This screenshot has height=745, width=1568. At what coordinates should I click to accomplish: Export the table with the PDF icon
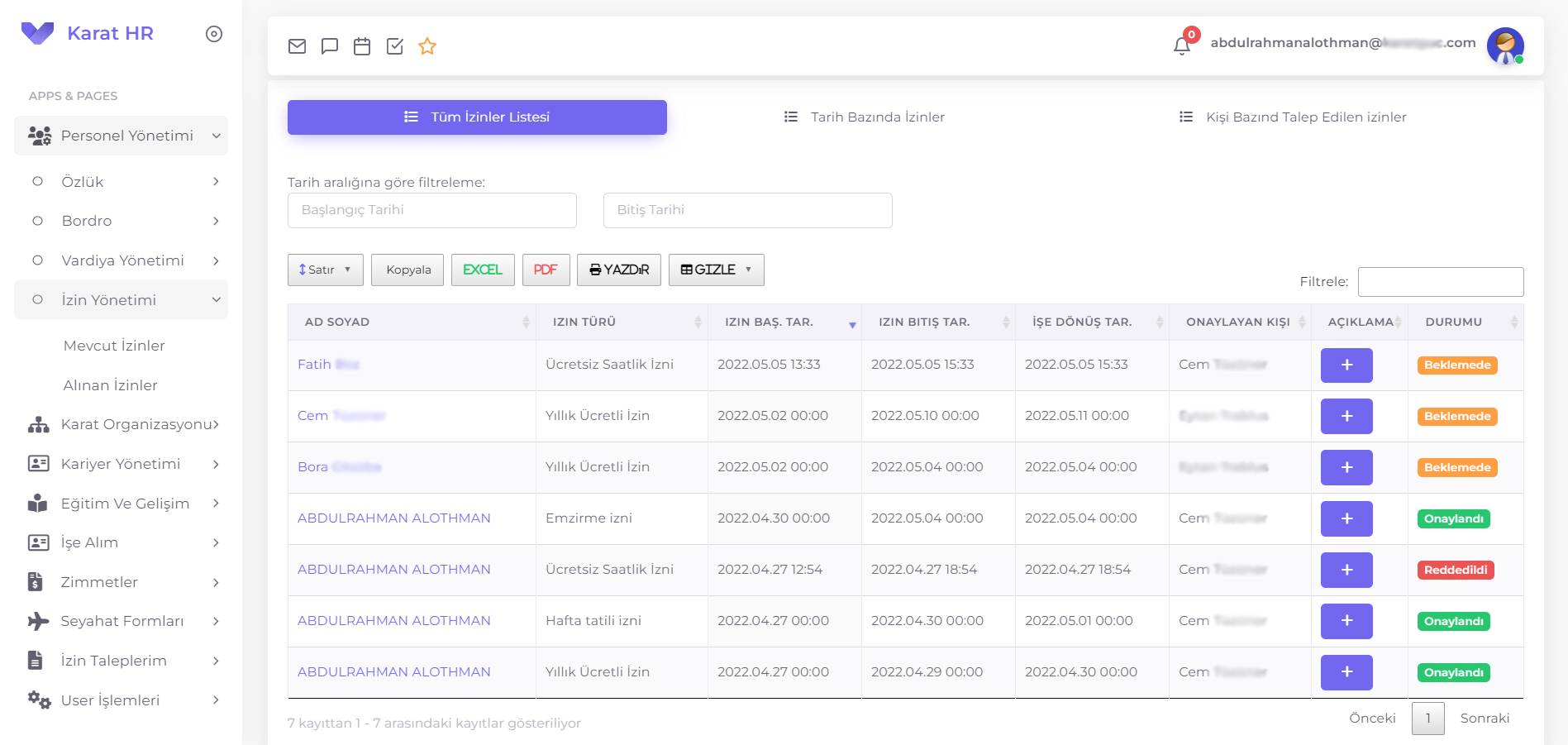(x=546, y=269)
